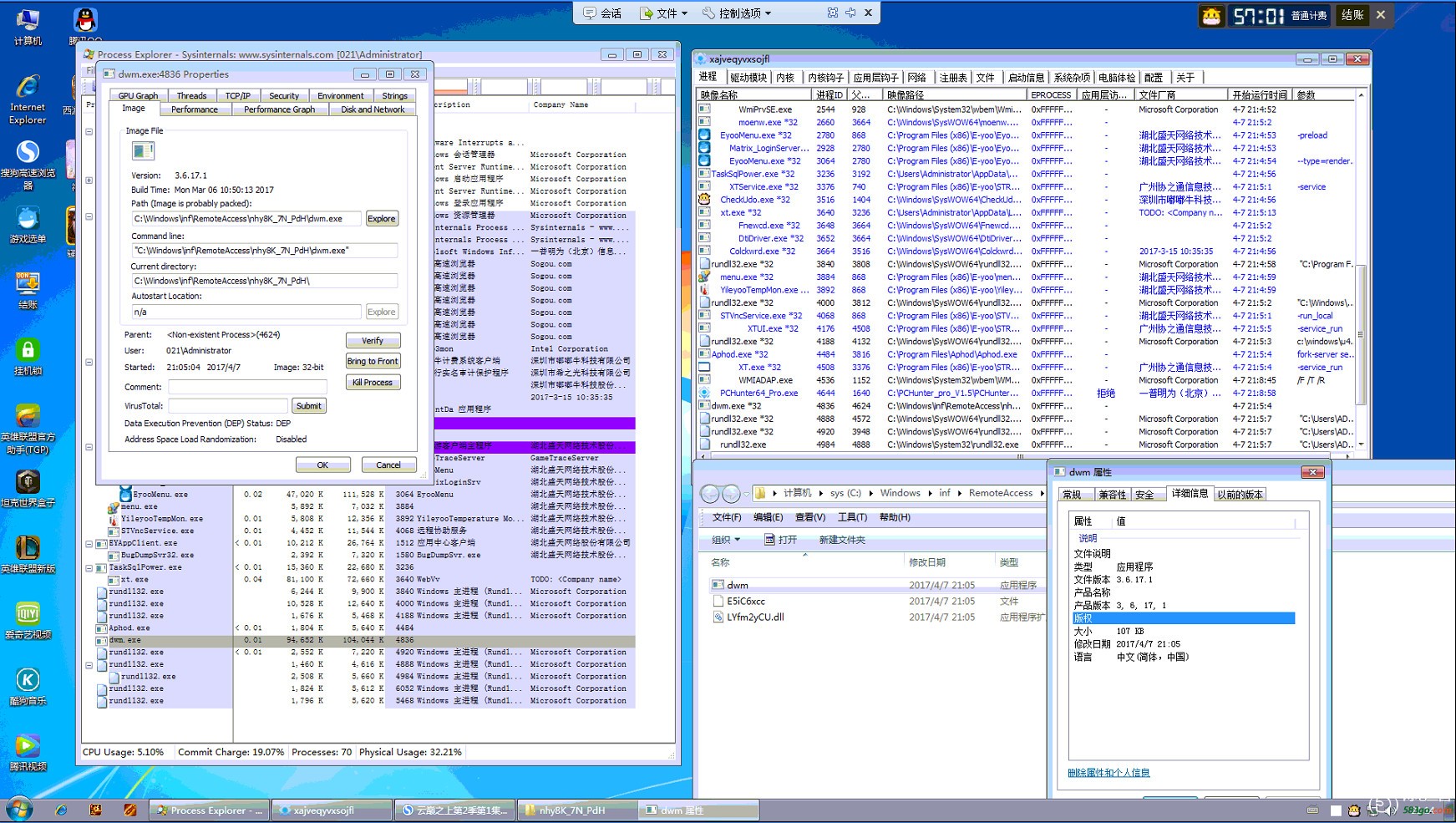Viewport: 1456px width, 823px height.
Task: Launch 英雄联盟官方助手(TGP) from the desktop
Action: 28,429
